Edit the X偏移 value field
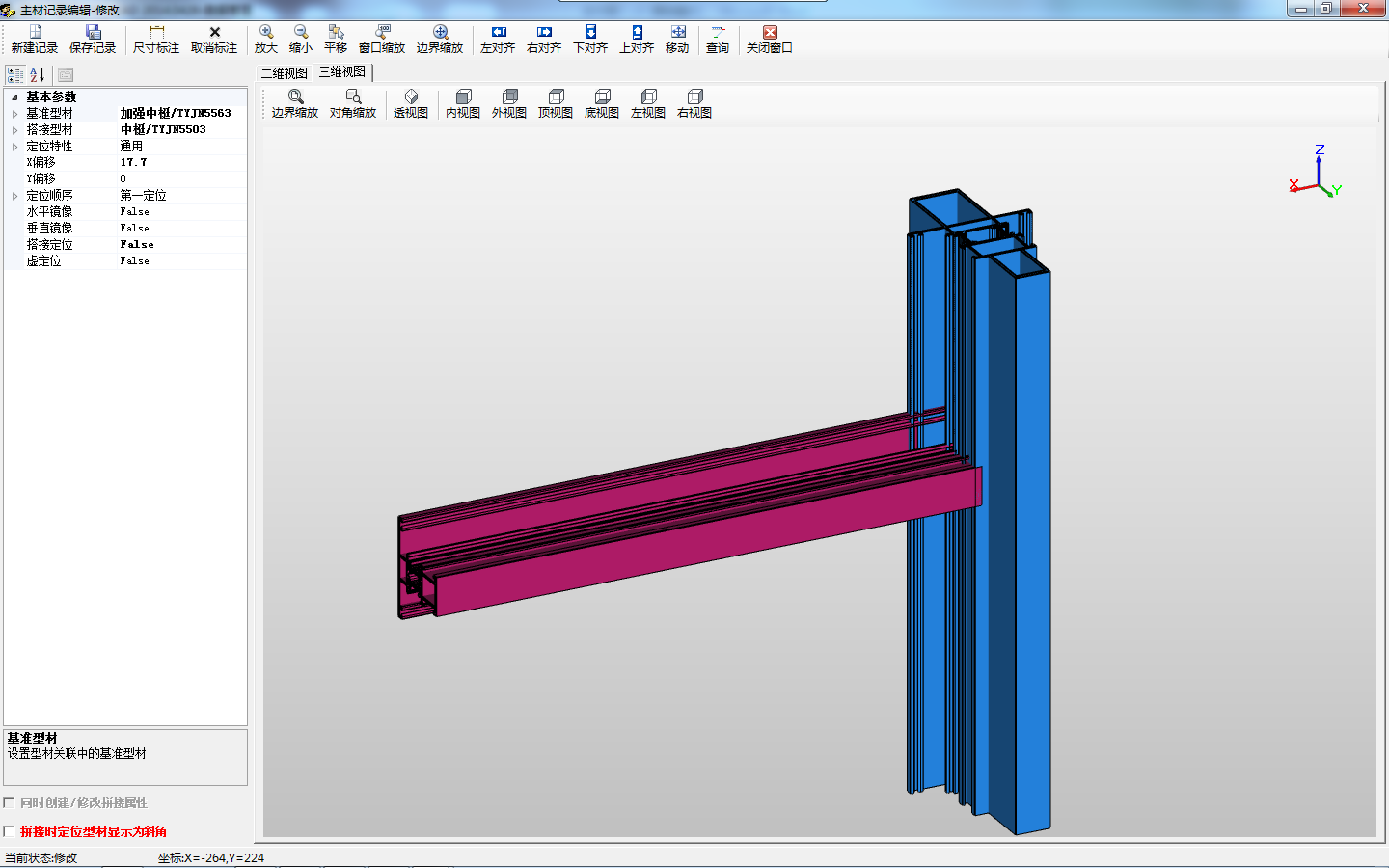 (182, 162)
